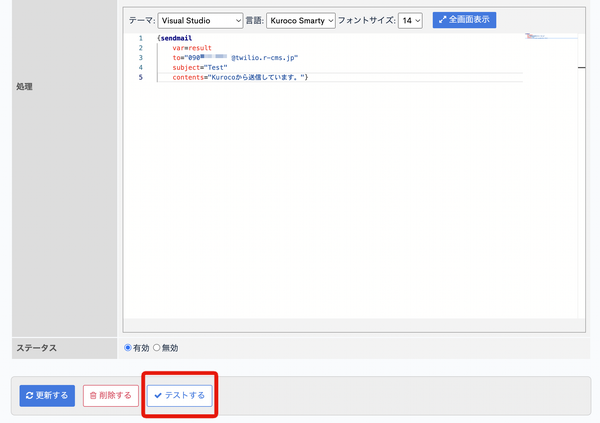600x423 pixels.
Task: Open the フォントサイズ 14 dropdown
Action: [x=410, y=21]
